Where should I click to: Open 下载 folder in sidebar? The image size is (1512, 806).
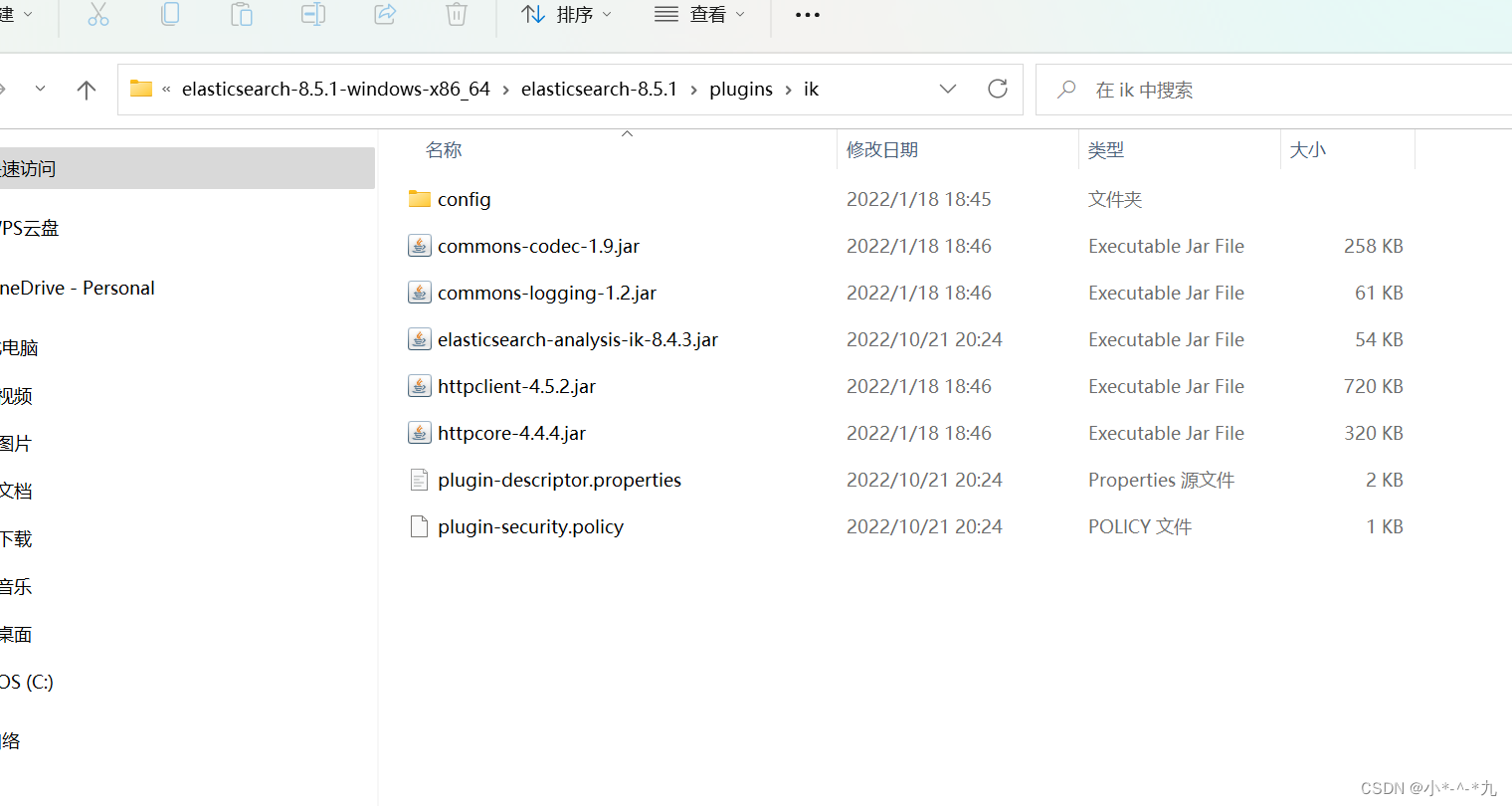(16, 538)
